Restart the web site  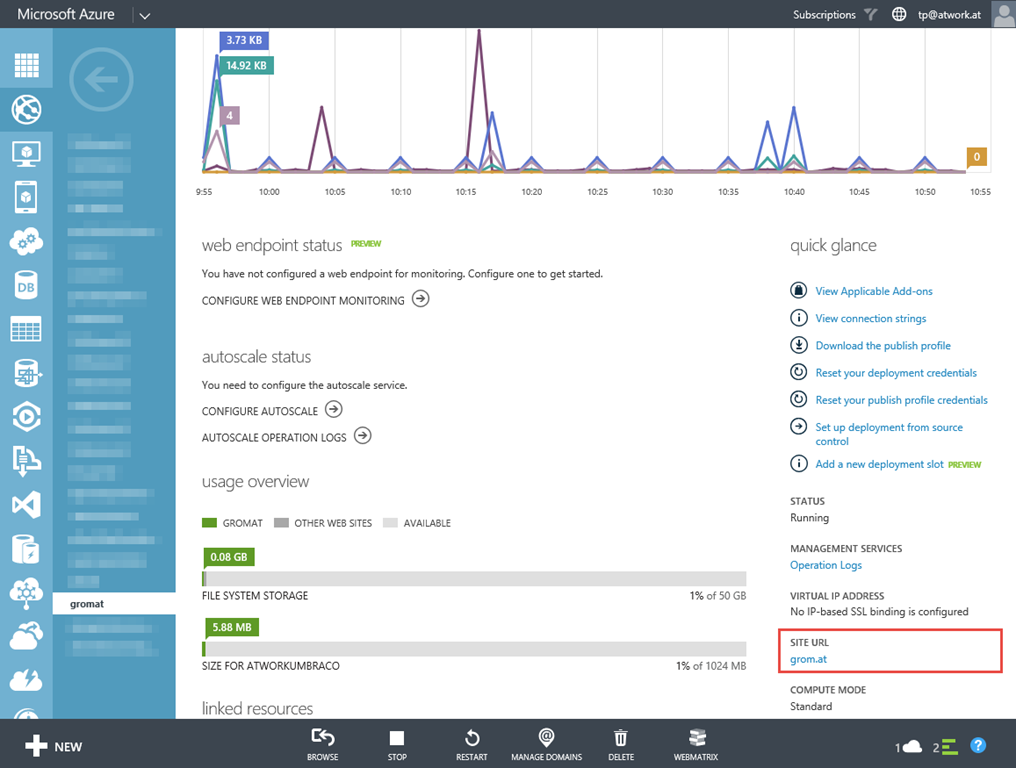(x=472, y=743)
